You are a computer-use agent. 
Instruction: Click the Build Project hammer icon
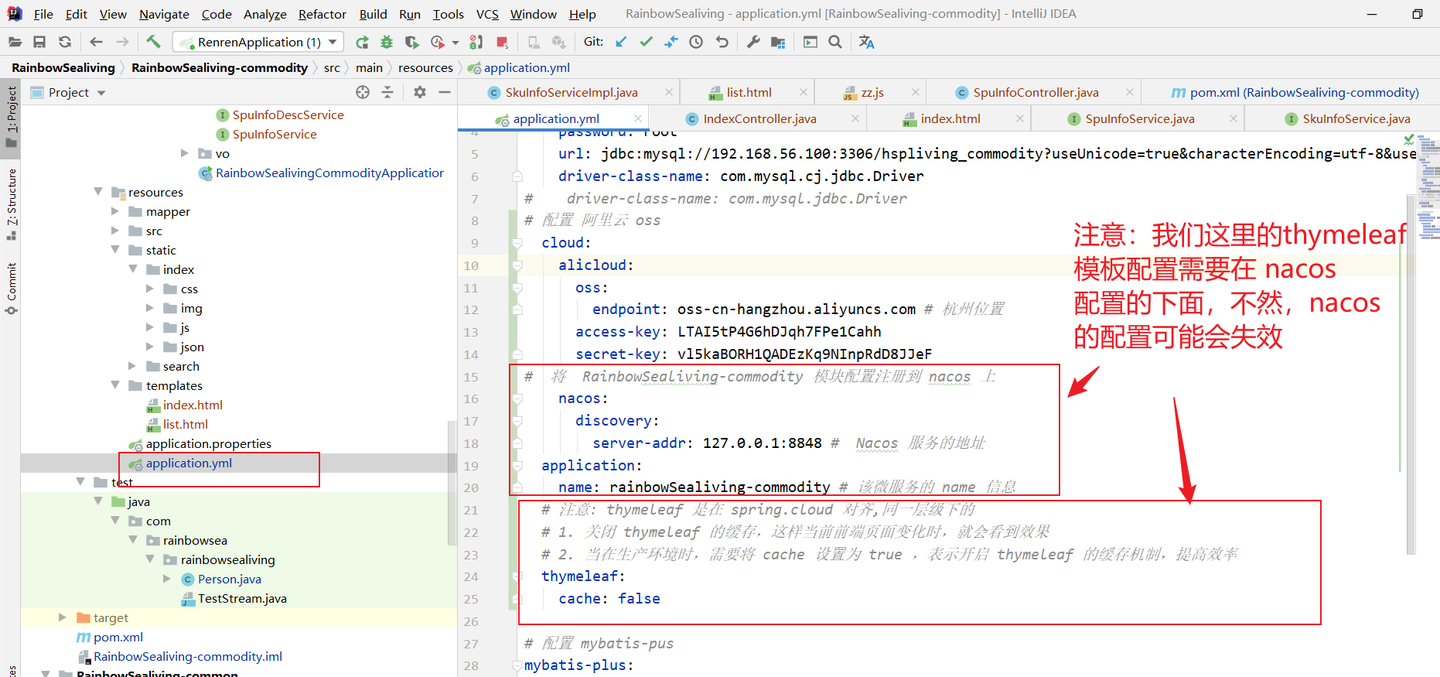(x=153, y=41)
